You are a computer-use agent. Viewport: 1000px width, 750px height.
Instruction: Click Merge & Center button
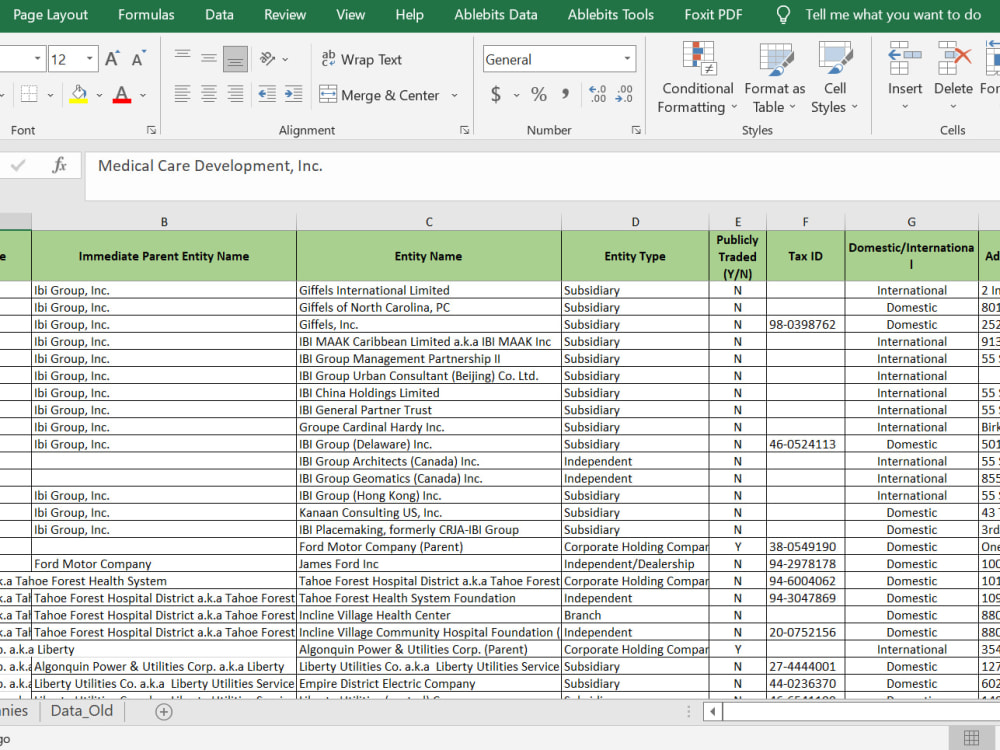379,95
